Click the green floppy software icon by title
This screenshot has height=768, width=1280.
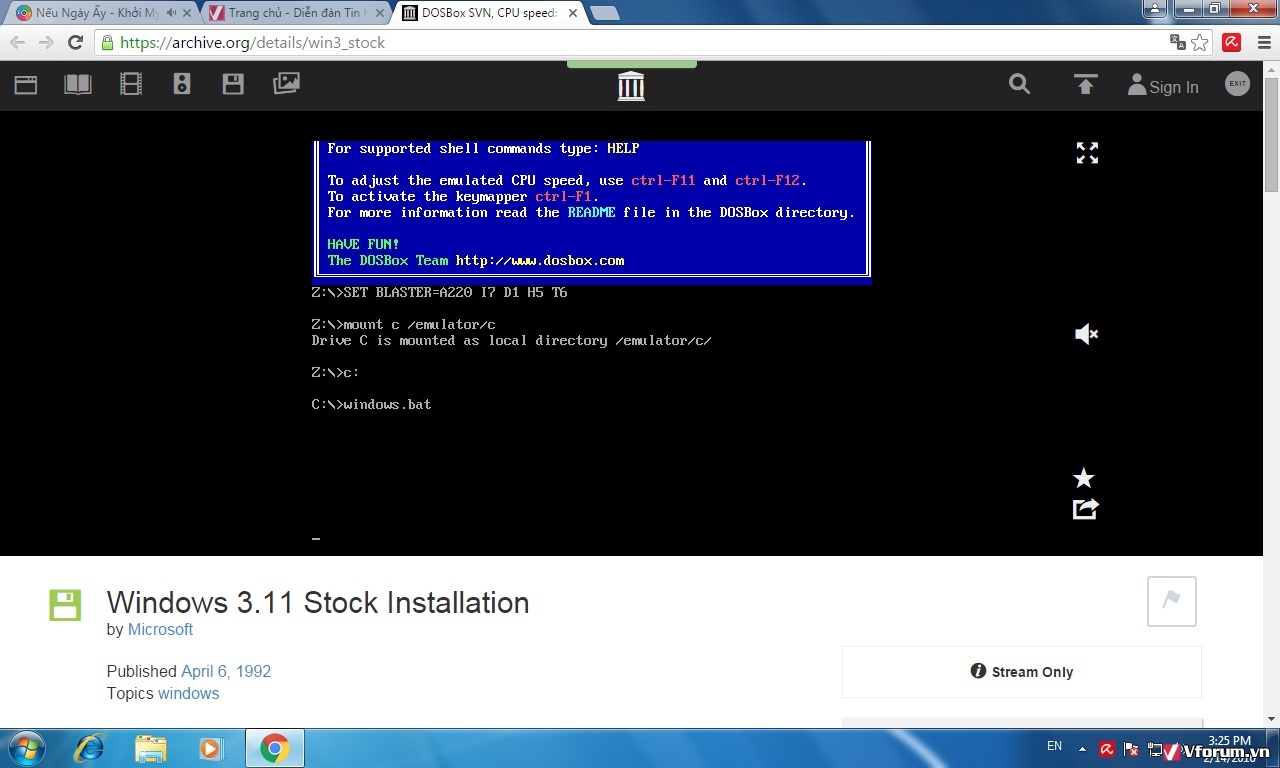pyautogui.click(x=65, y=605)
